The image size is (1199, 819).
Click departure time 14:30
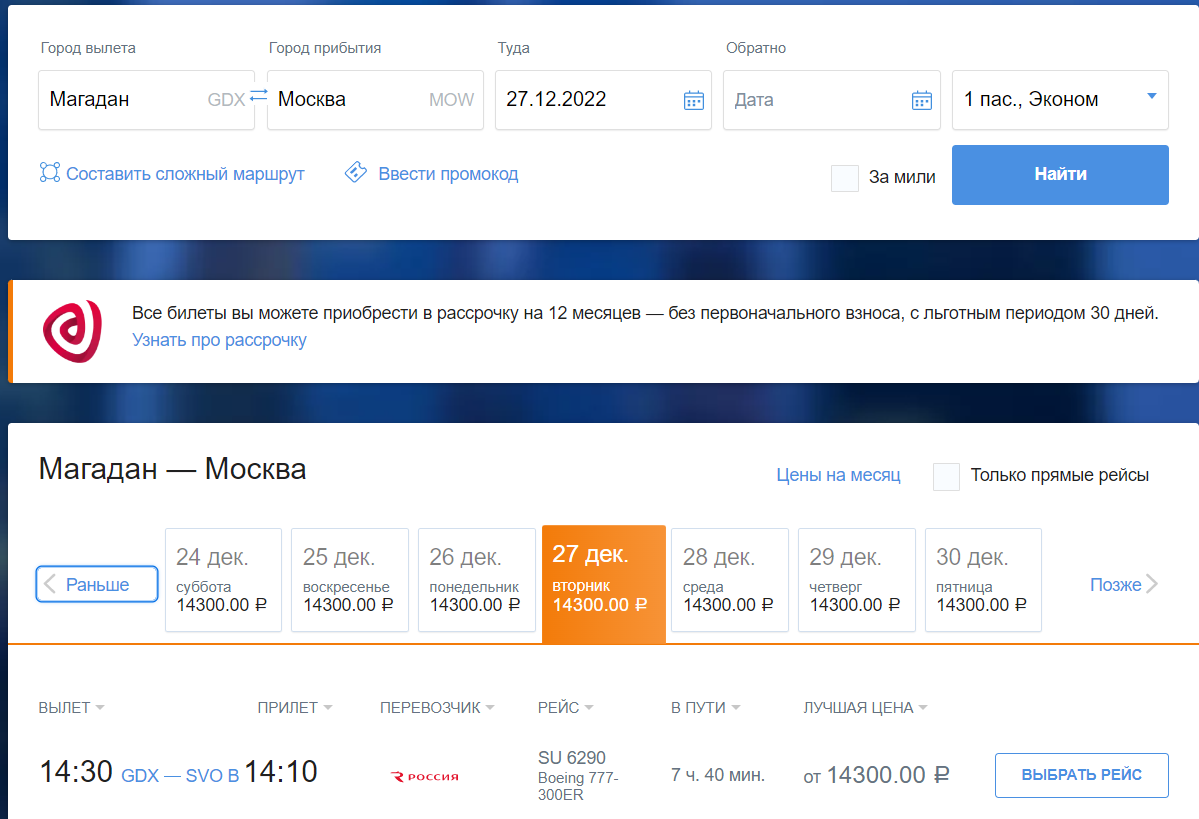(x=76, y=772)
